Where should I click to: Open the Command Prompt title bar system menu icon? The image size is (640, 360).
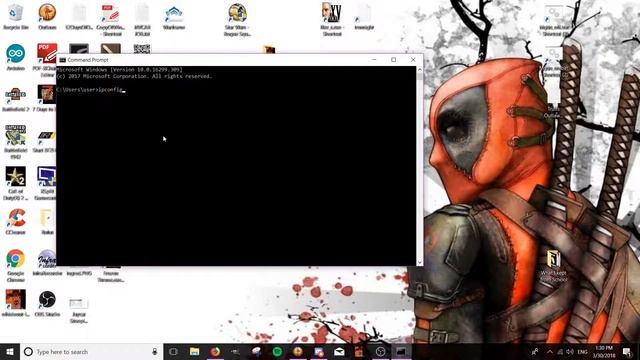[x=62, y=60]
